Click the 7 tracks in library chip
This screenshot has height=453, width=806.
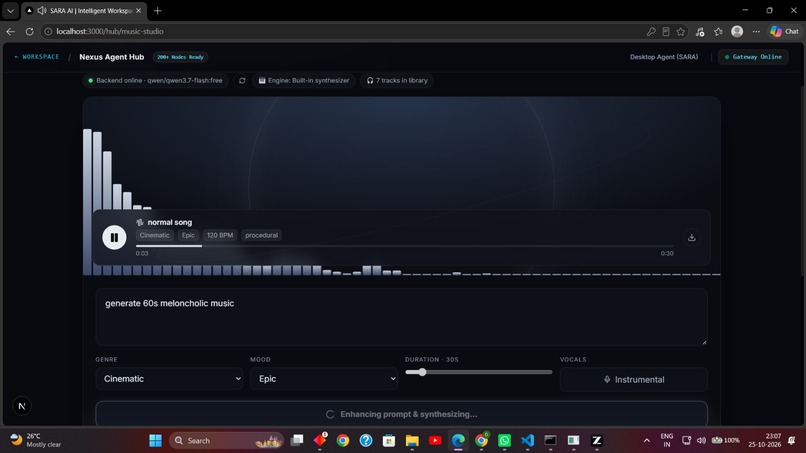(397, 81)
